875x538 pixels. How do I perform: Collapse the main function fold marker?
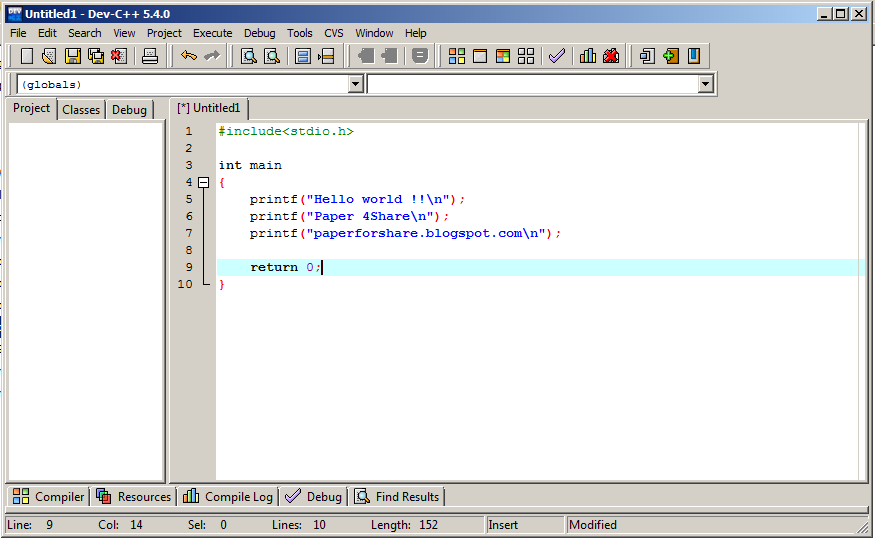(x=204, y=183)
